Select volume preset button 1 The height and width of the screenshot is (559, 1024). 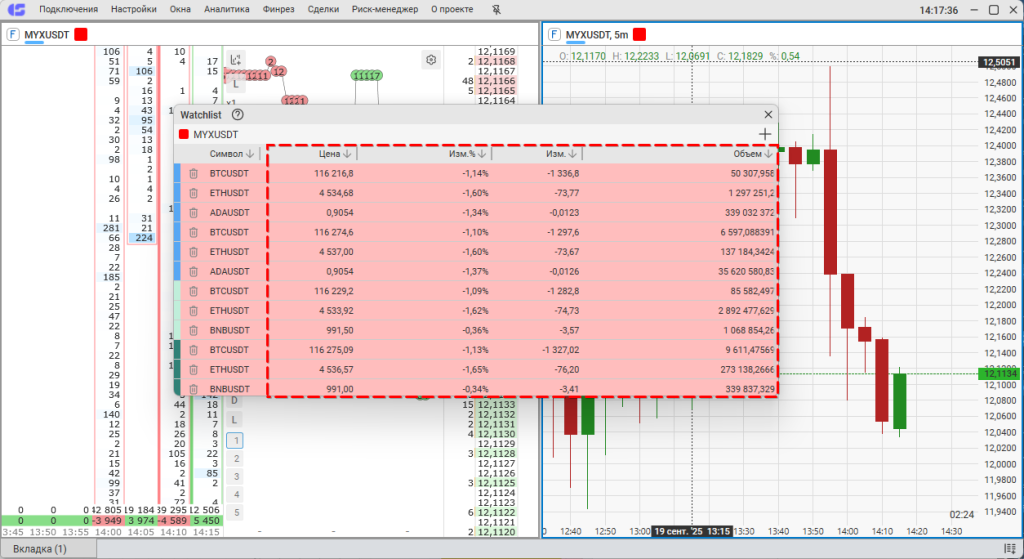point(235,440)
